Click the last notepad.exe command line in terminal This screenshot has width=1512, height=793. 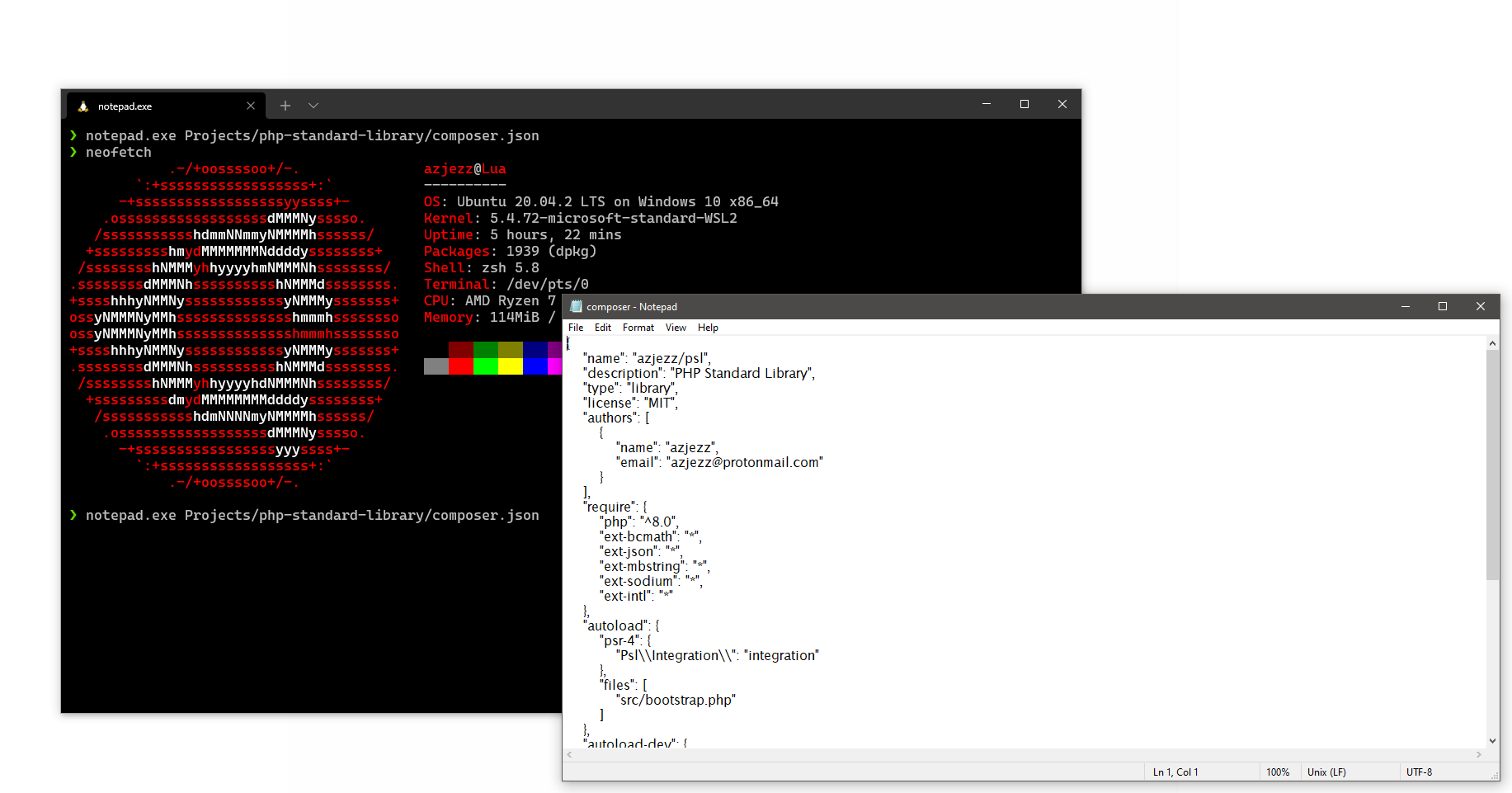[313, 515]
